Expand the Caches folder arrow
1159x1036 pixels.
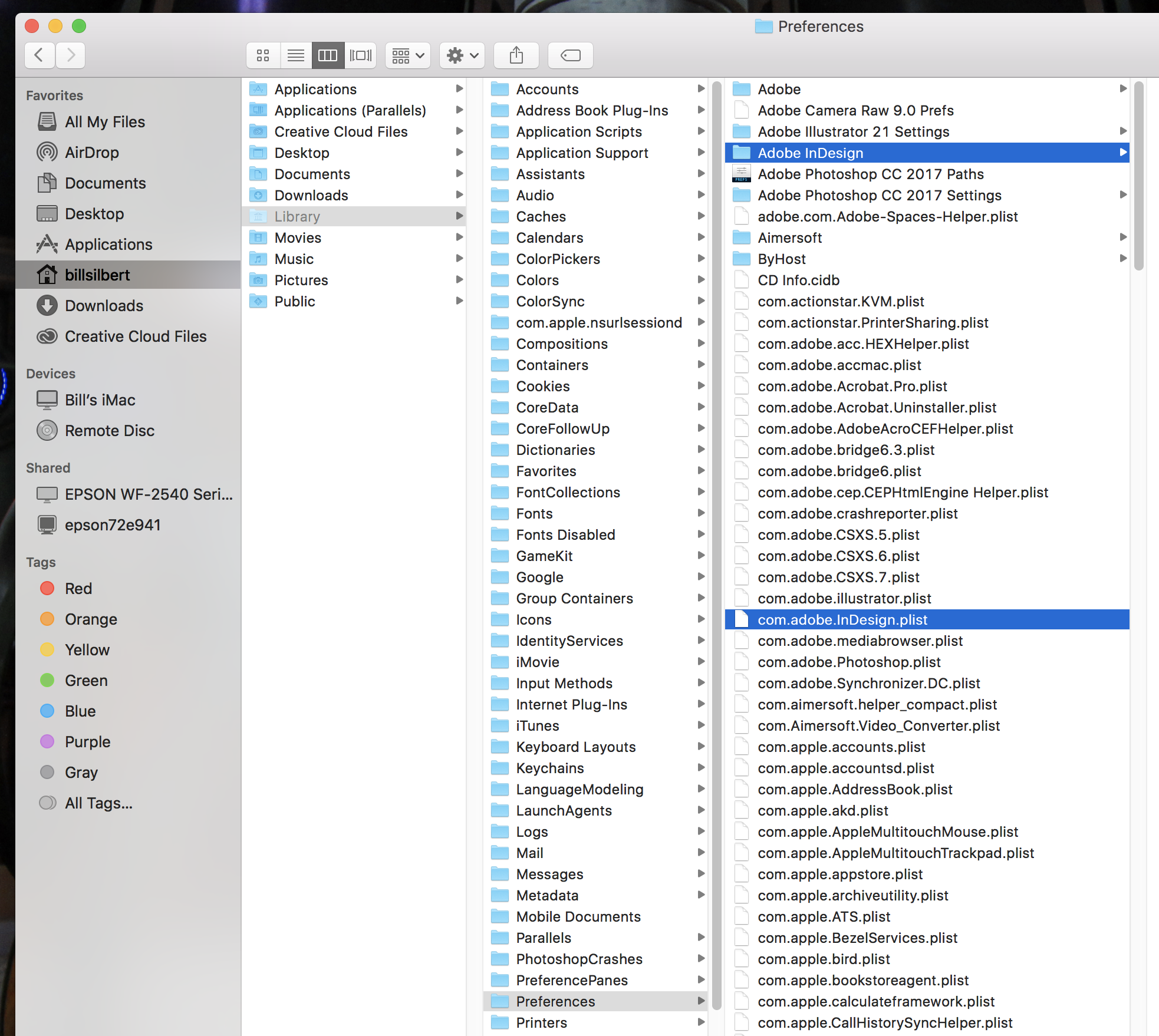coord(701,216)
